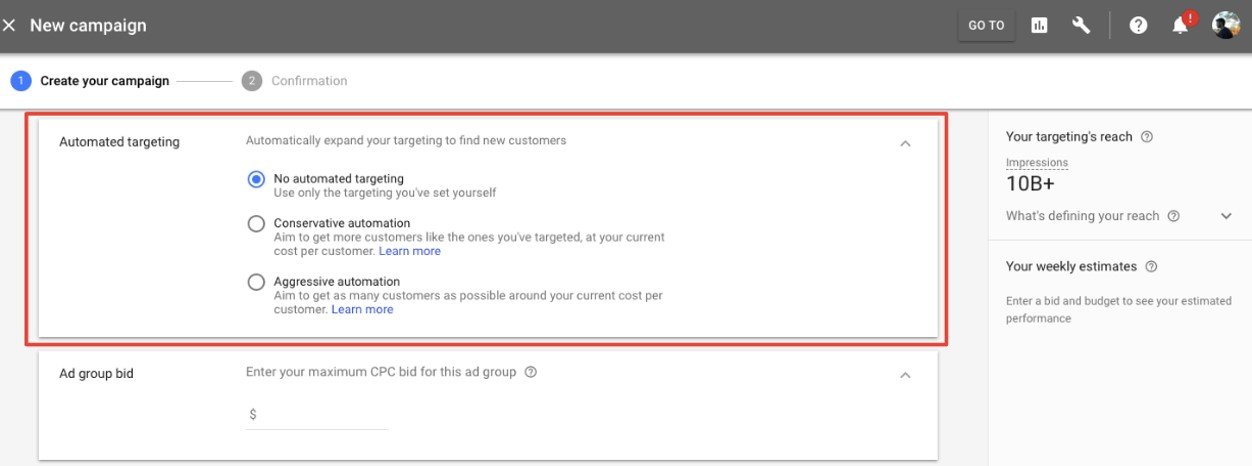Open Learn more link under Conservative automation
This screenshot has width=1252, height=466.
coord(410,251)
